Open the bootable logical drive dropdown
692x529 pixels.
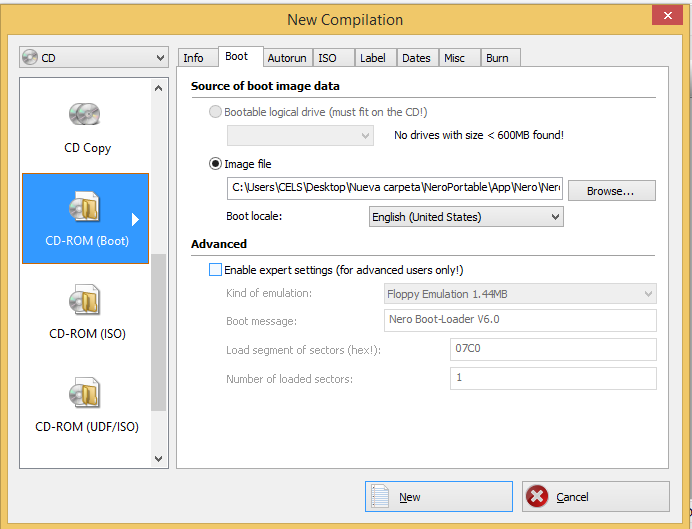point(300,135)
